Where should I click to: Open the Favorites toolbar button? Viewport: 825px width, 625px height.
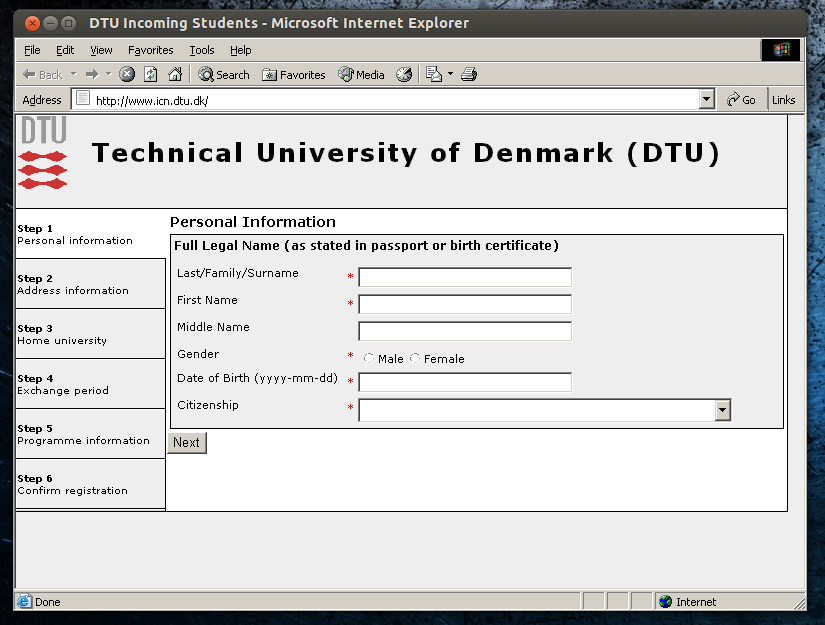pyautogui.click(x=294, y=75)
